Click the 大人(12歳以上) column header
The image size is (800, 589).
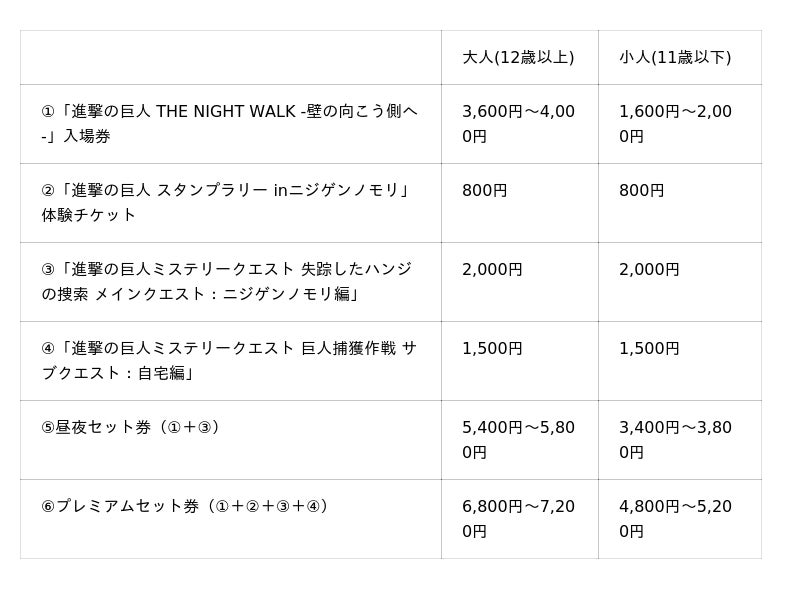point(518,57)
